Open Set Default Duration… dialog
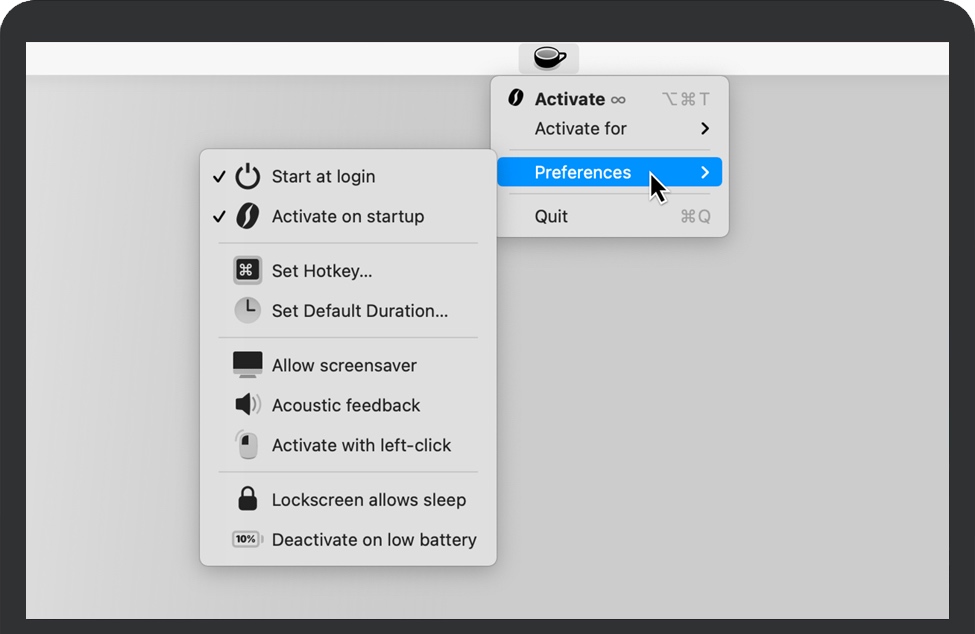975x634 pixels. tap(360, 311)
